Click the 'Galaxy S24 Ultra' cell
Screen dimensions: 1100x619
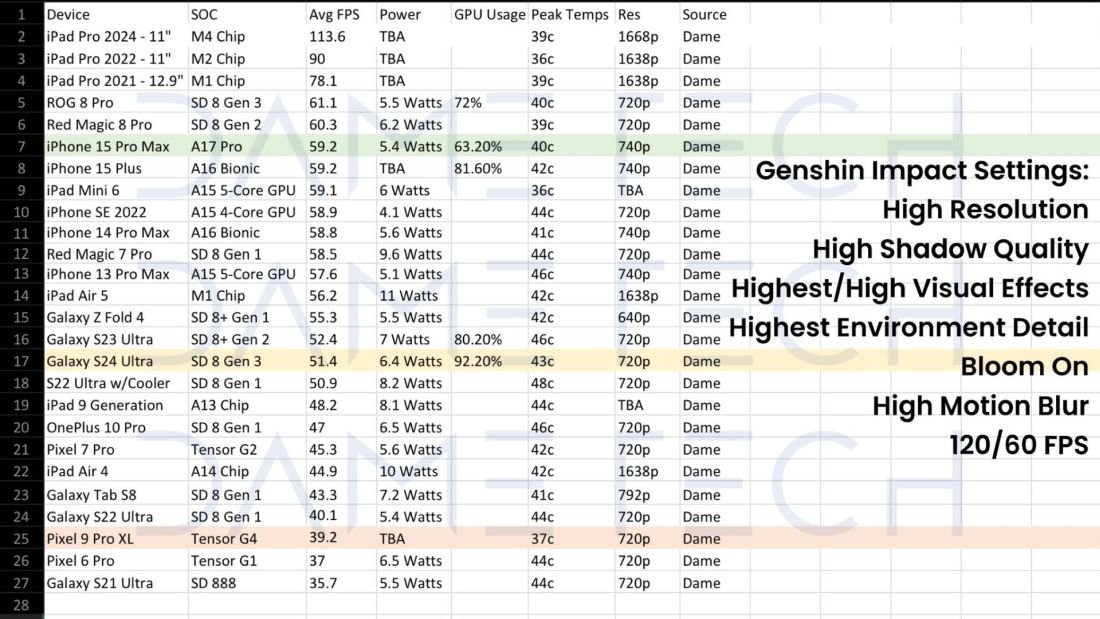(x=116, y=361)
